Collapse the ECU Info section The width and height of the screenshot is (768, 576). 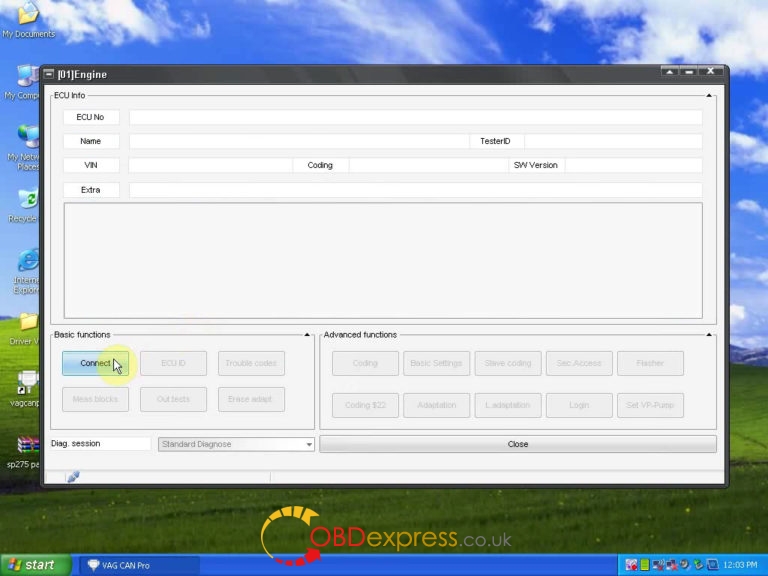click(x=709, y=96)
